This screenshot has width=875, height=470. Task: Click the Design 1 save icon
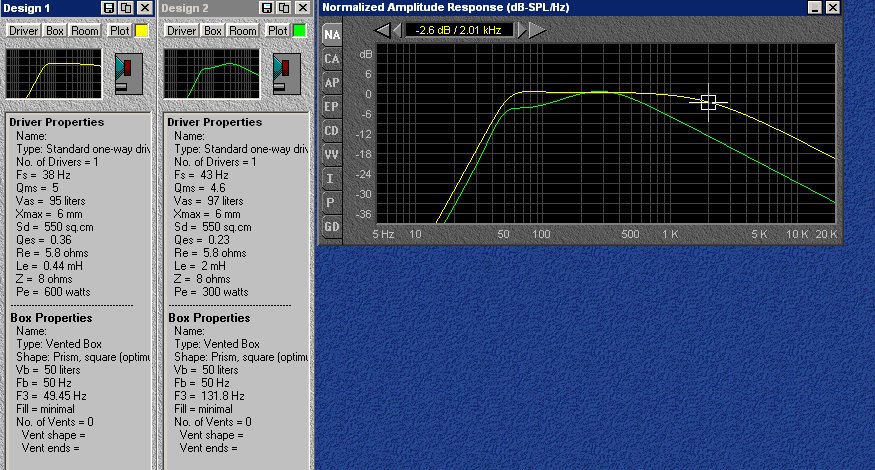click(109, 8)
